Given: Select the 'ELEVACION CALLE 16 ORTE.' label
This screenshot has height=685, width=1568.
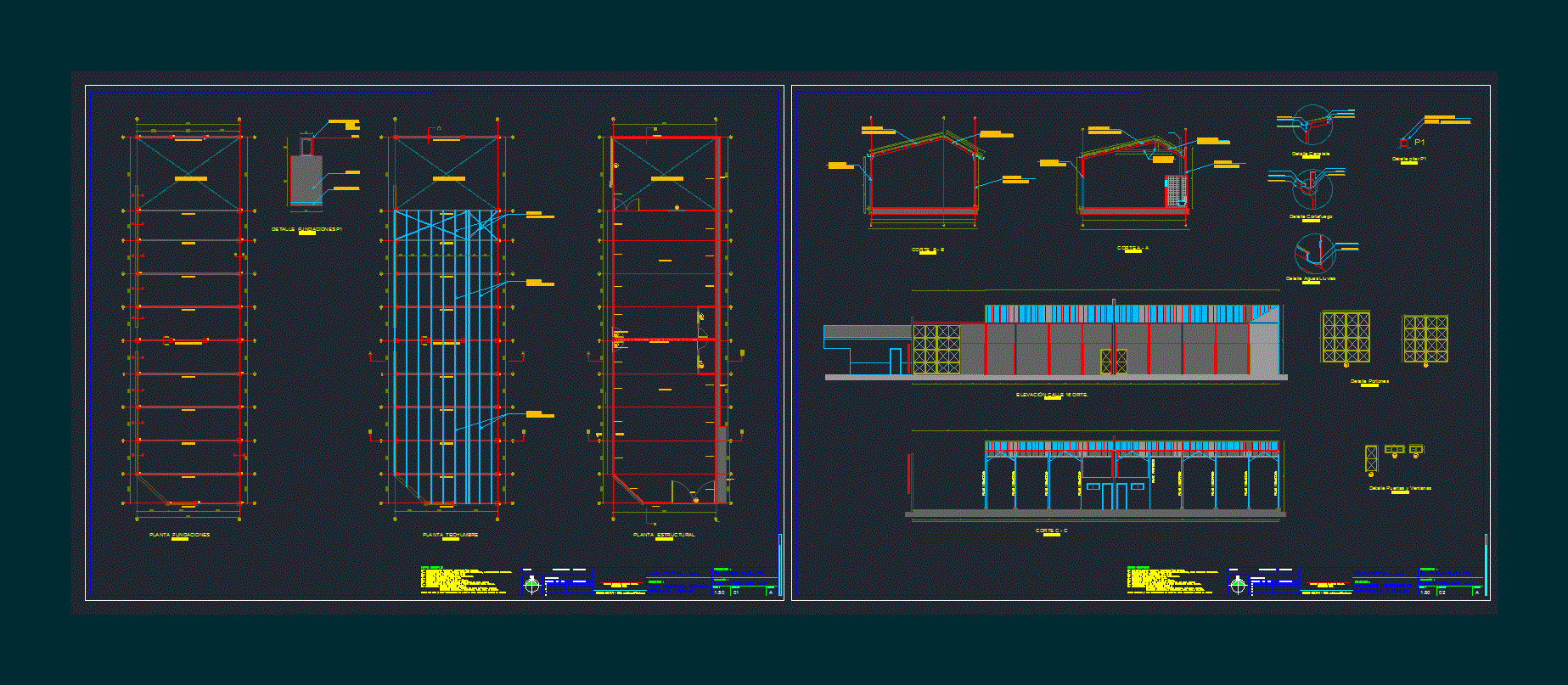Looking at the screenshot, I should click(1052, 395).
